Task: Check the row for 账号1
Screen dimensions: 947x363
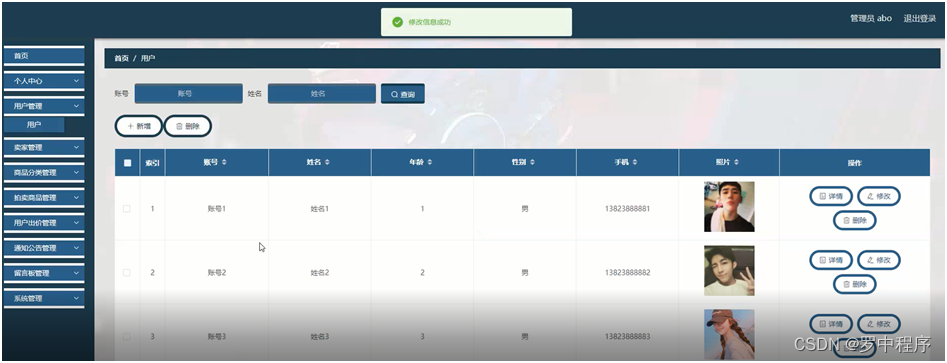Action: (x=127, y=208)
